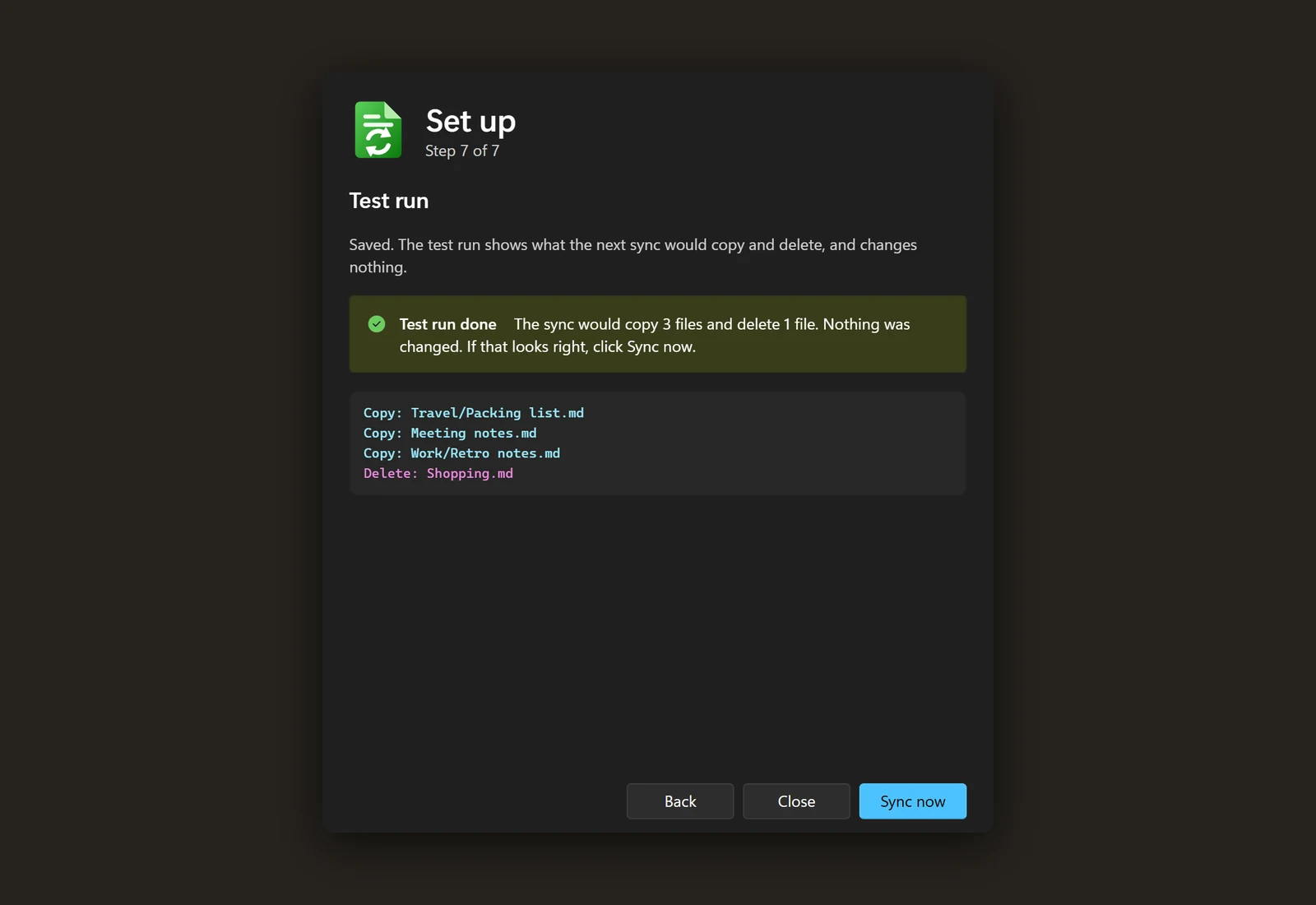1316x905 pixels.
Task: Select the 'Copy: Travel/Packing list.md' line
Action: coord(474,413)
